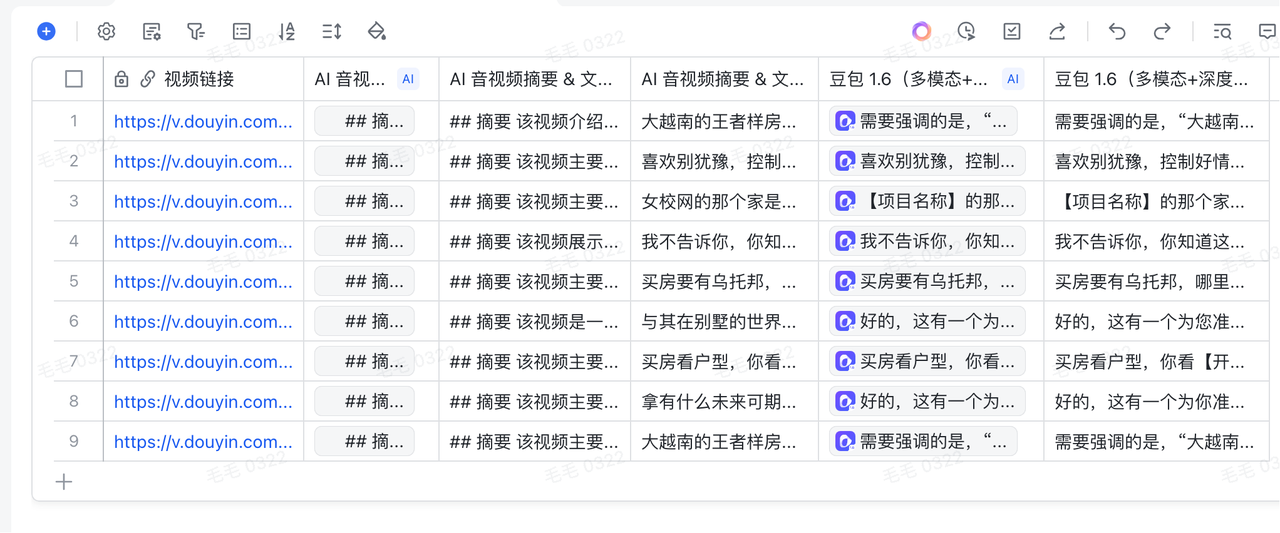
Task: Select the 视频链接 column header
Action: (204, 79)
